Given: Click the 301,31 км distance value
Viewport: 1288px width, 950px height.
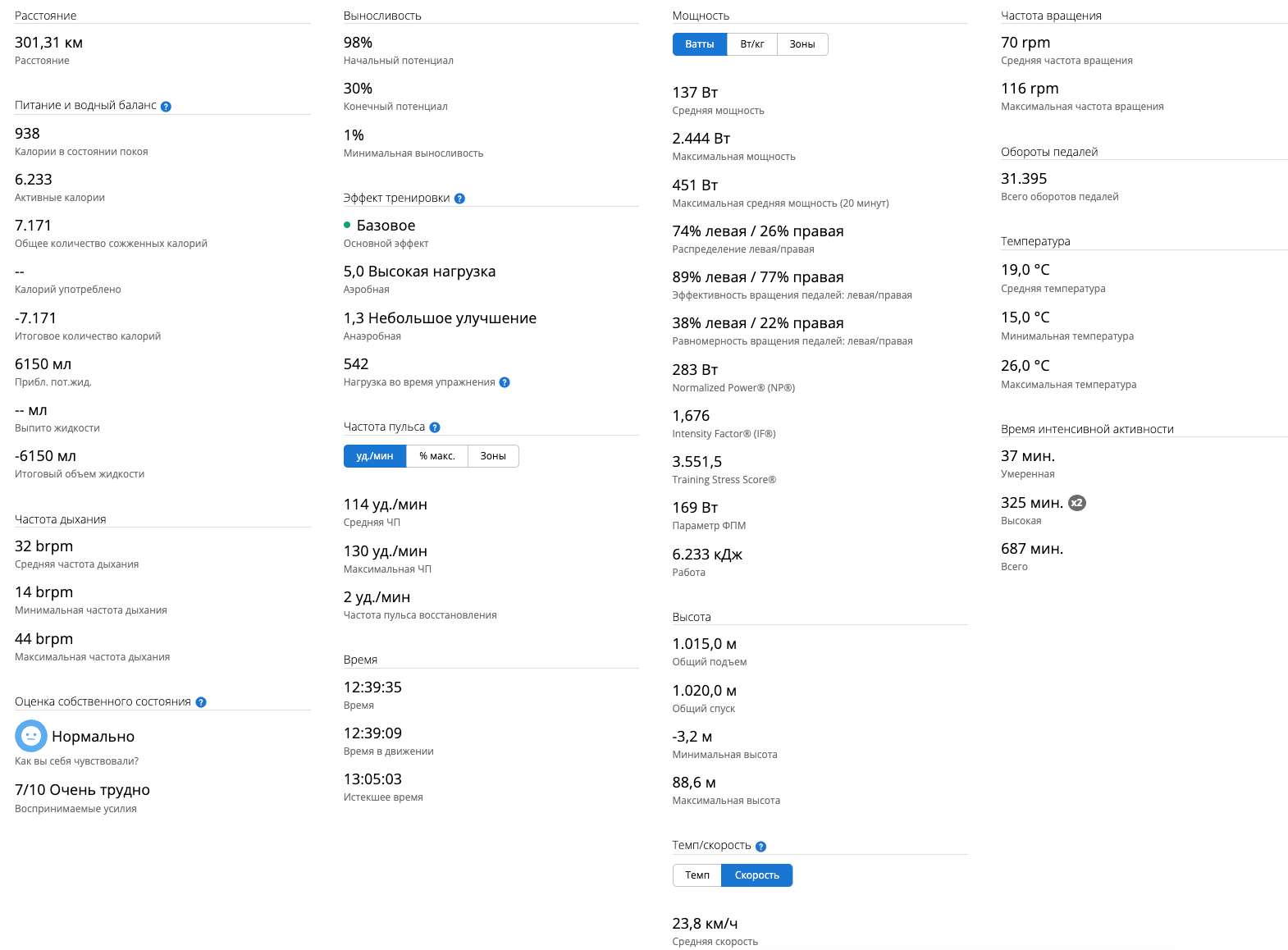Looking at the screenshot, I should 48,43.
